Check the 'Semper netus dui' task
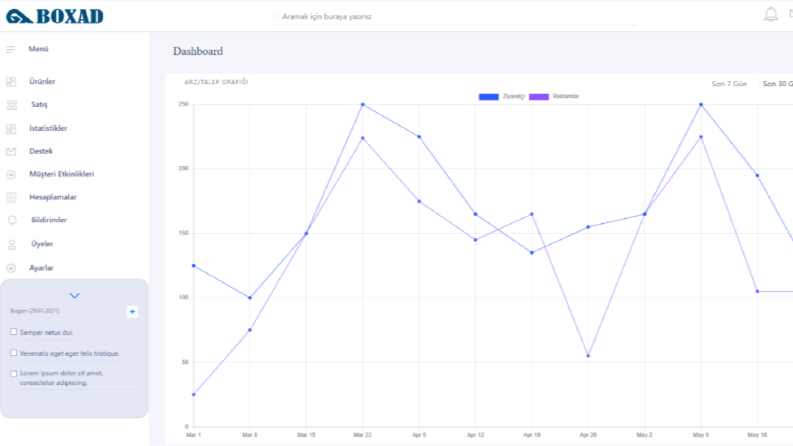Screen dimensions: 793x446 [x=14, y=332]
